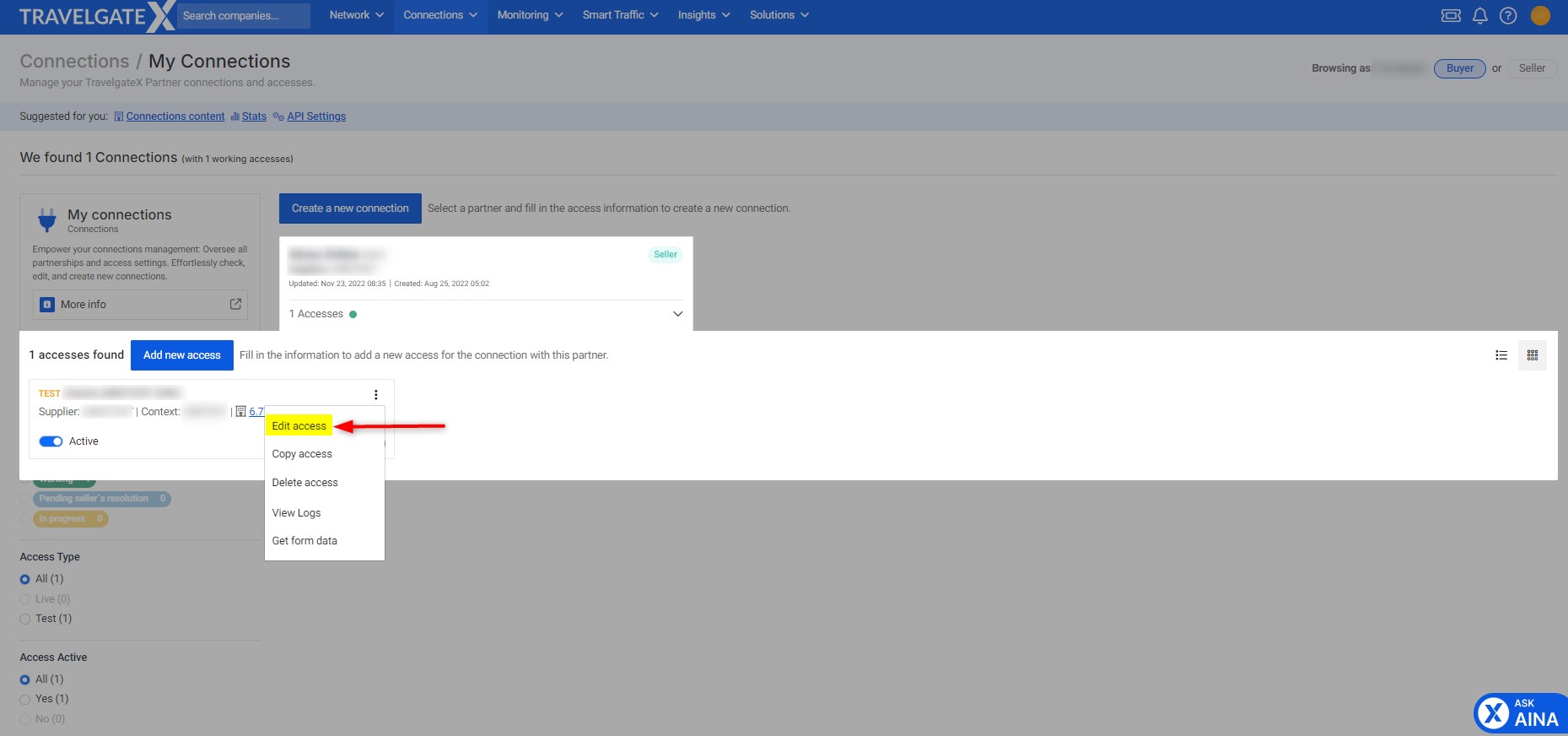This screenshot has width=1568, height=736.
Task: Click the building icon next to 6.7
Action: (x=240, y=411)
